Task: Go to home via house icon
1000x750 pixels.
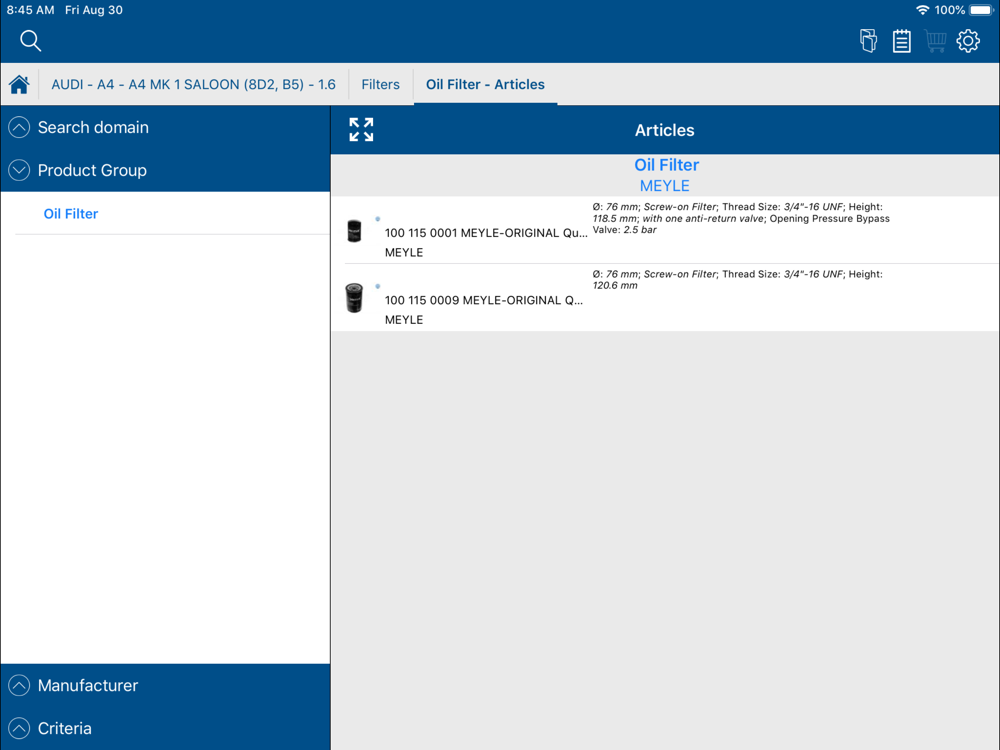Action: (x=19, y=84)
